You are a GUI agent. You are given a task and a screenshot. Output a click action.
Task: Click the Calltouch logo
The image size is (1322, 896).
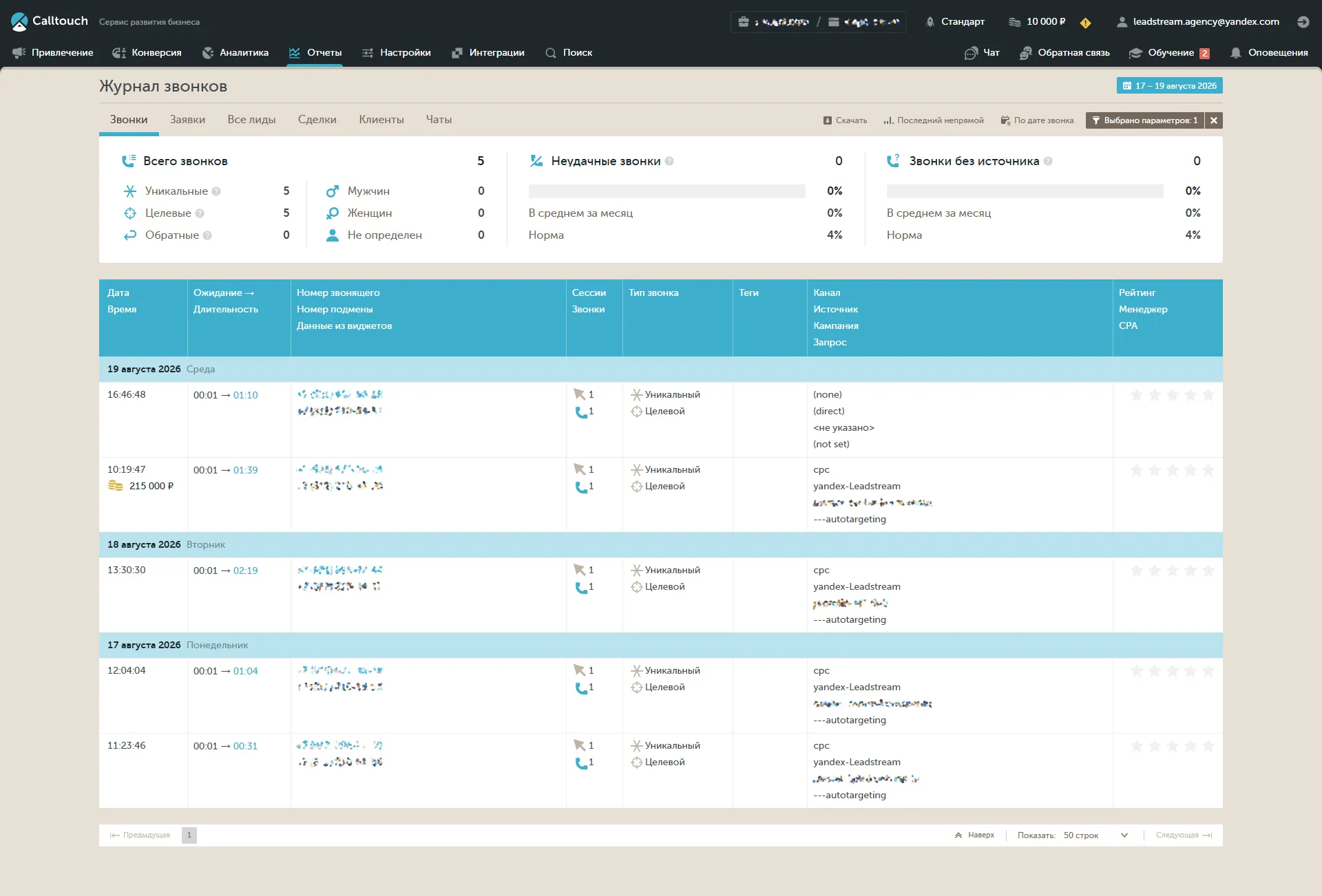[50, 21]
